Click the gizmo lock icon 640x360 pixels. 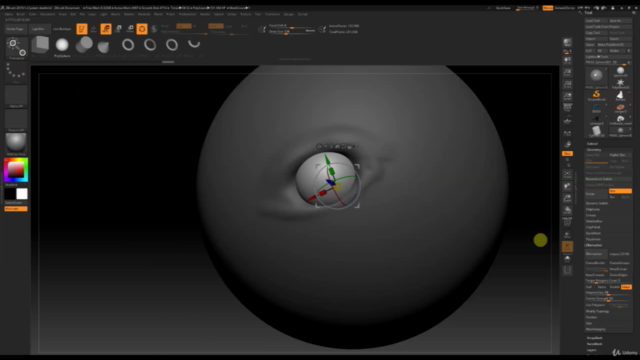coord(349,146)
